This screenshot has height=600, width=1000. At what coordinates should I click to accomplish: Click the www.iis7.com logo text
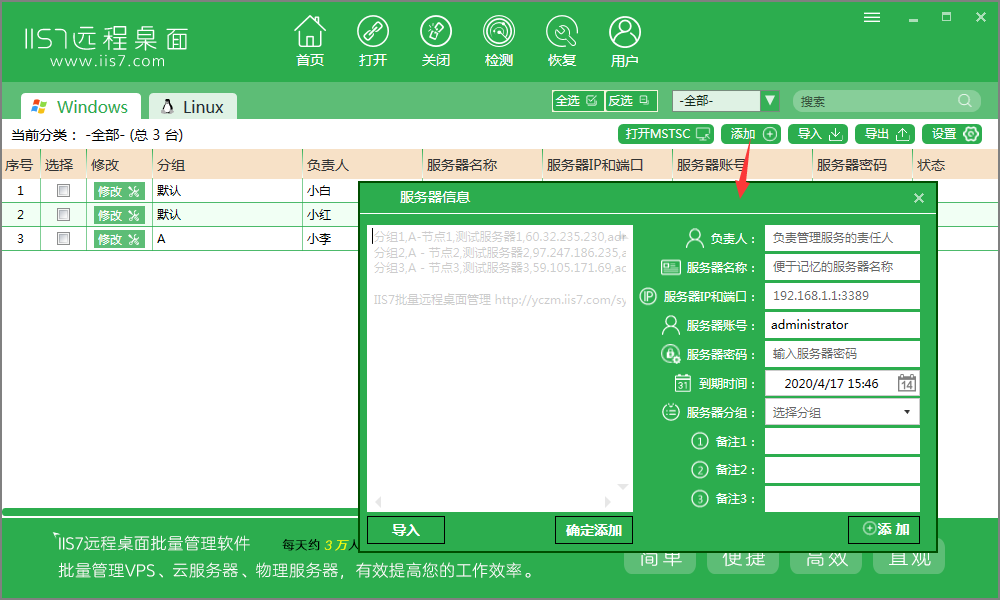[107, 61]
